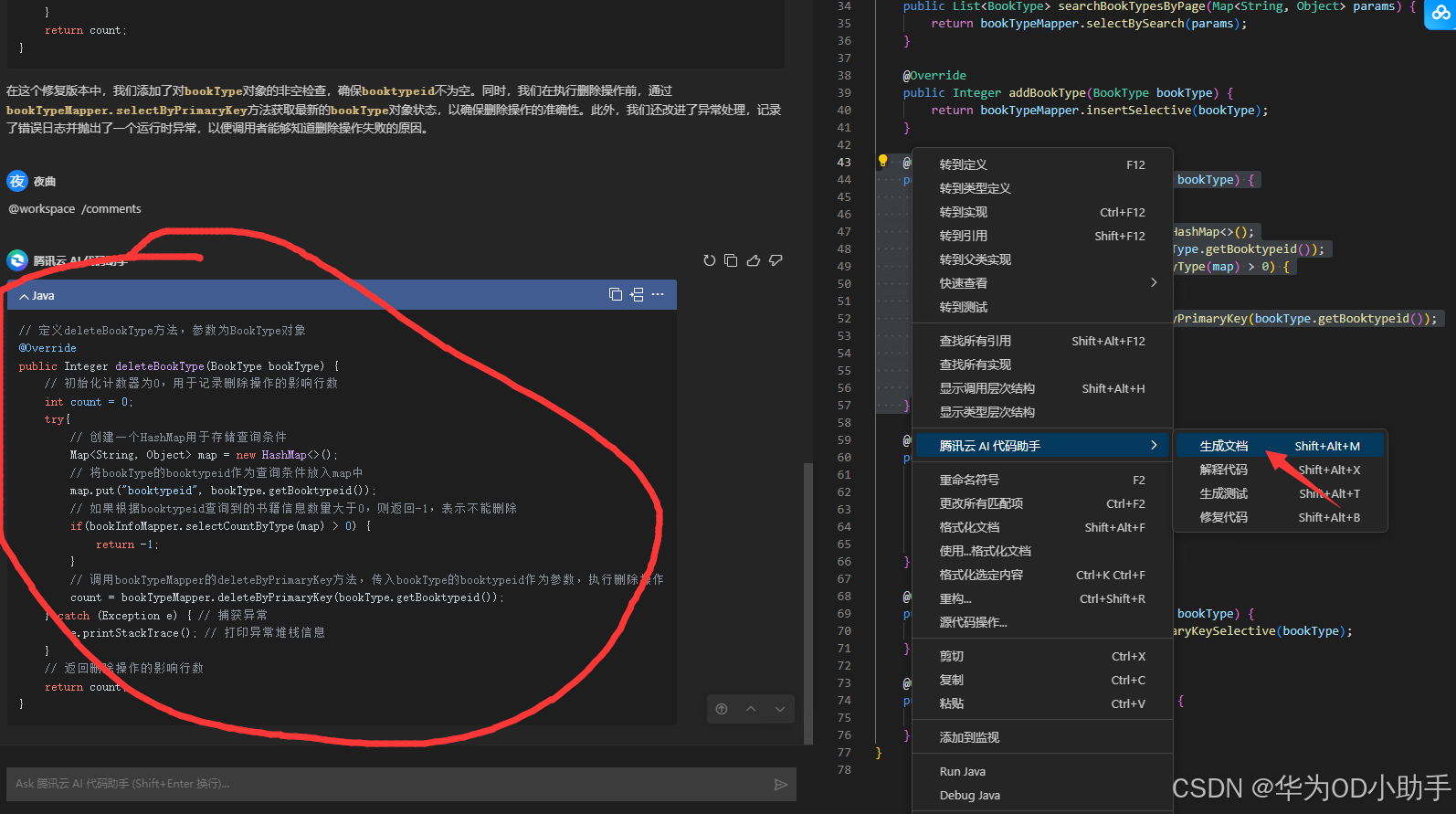Click line number 58 in the editor gutter

(x=844, y=422)
